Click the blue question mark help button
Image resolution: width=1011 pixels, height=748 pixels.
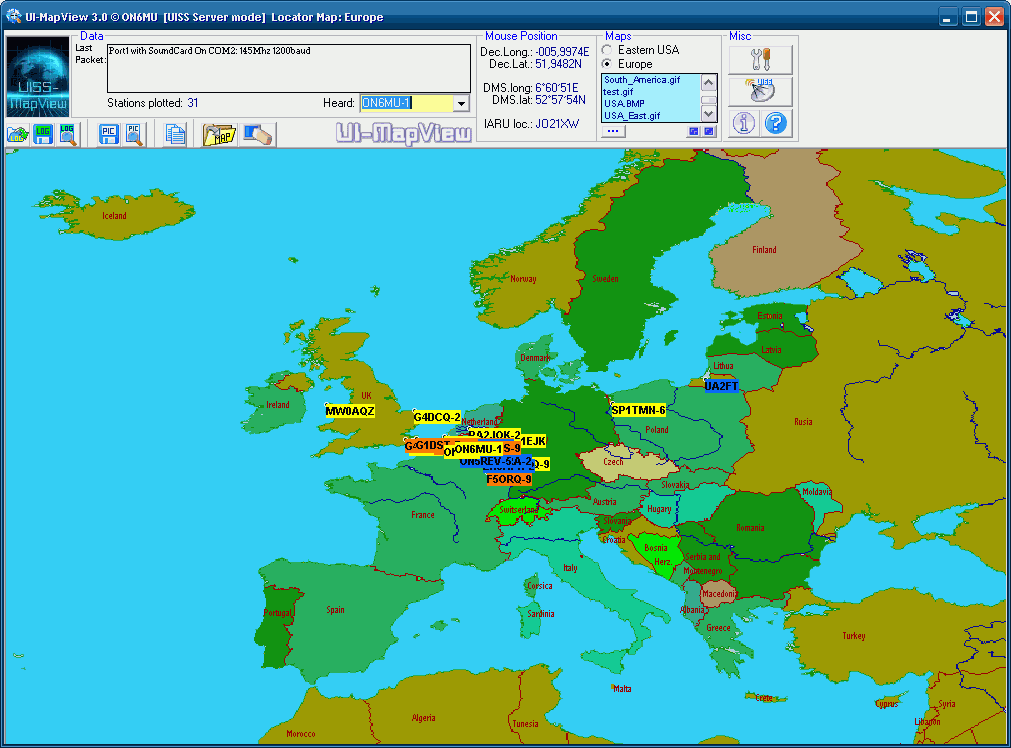click(x=777, y=123)
